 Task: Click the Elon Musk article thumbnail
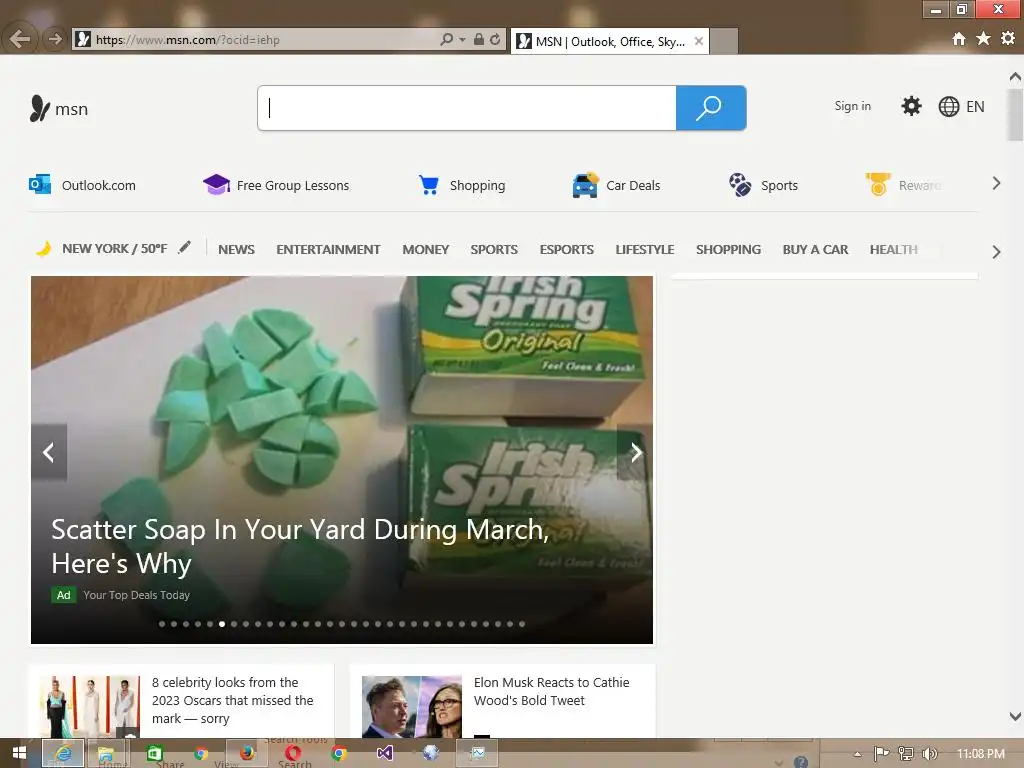(411, 707)
